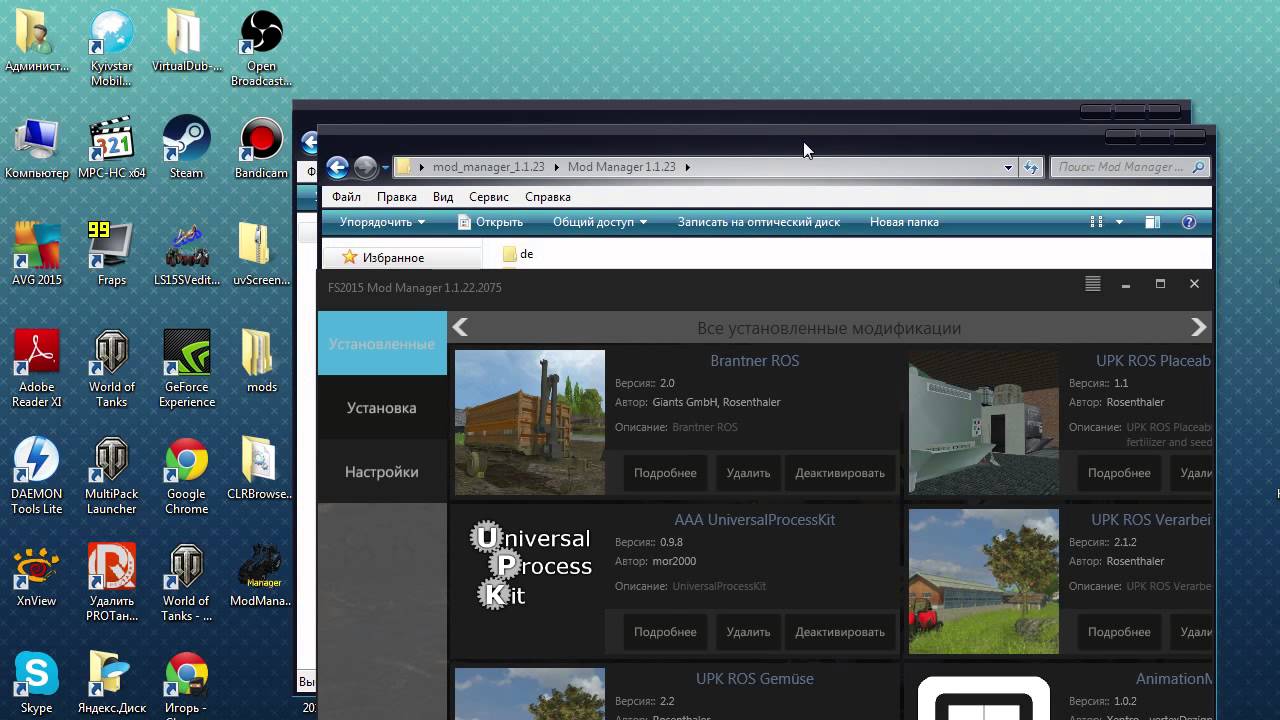
Task: Open the Удалить PROТан desktop icon
Action: [x=112, y=582]
